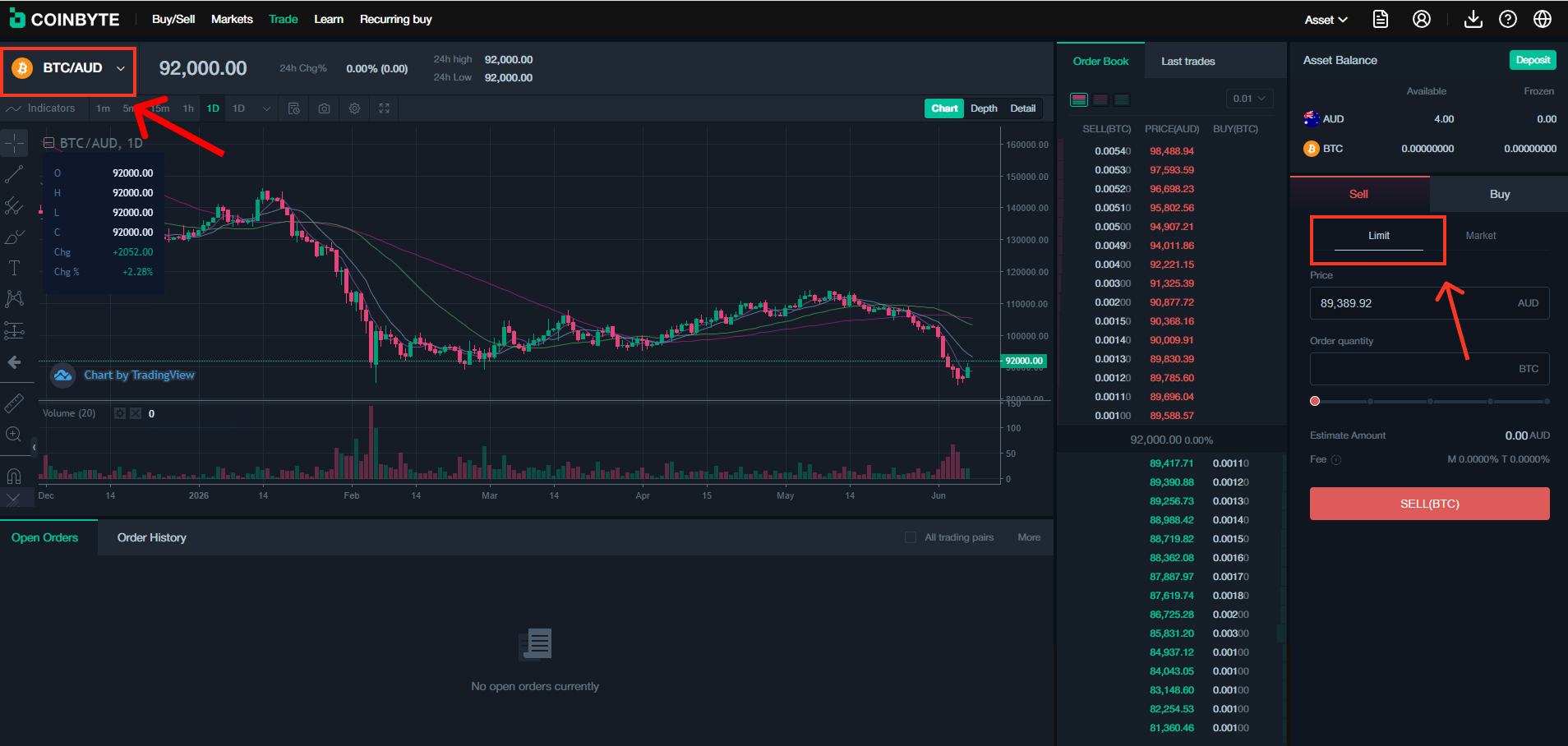Image resolution: width=1568 pixels, height=746 pixels.
Task: Switch to the Last trades tab
Action: pyautogui.click(x=1188, y=62)
